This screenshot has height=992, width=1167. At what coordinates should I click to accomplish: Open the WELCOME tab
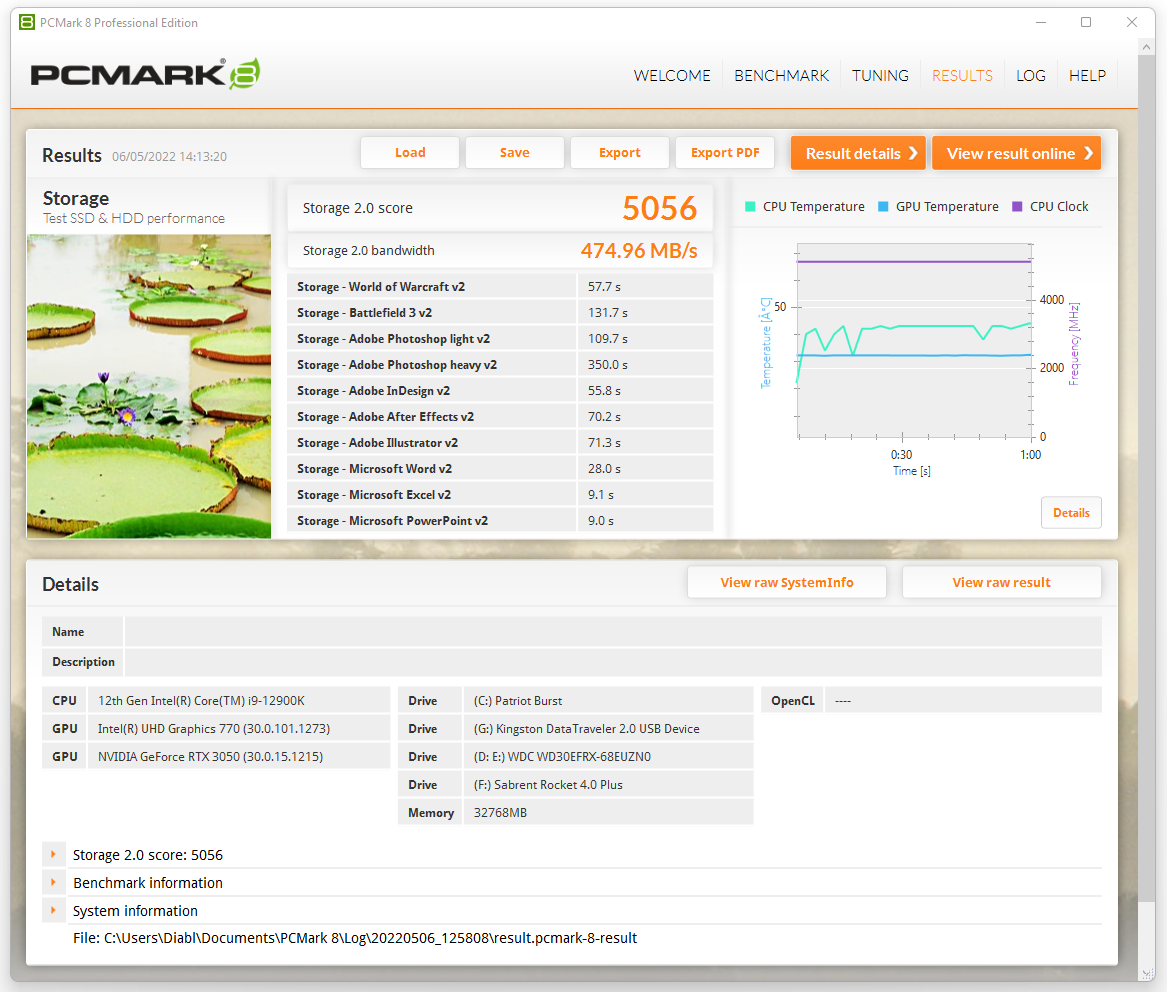tap(672, 76)
